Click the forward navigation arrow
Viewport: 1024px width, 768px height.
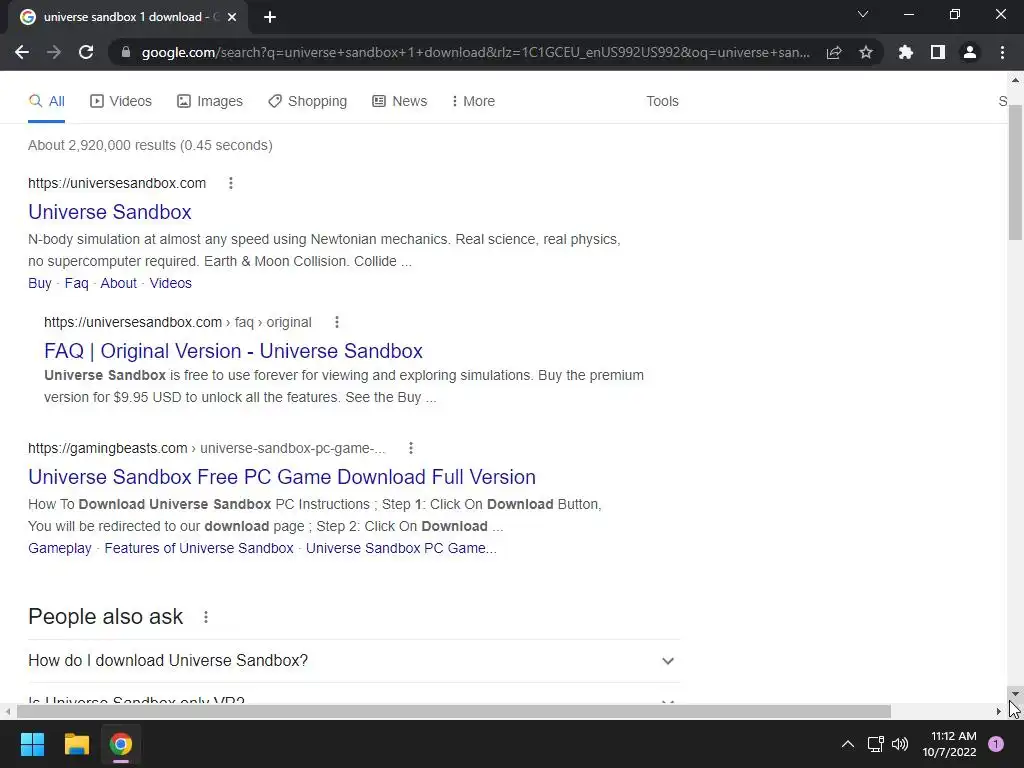tap(54, 52)
